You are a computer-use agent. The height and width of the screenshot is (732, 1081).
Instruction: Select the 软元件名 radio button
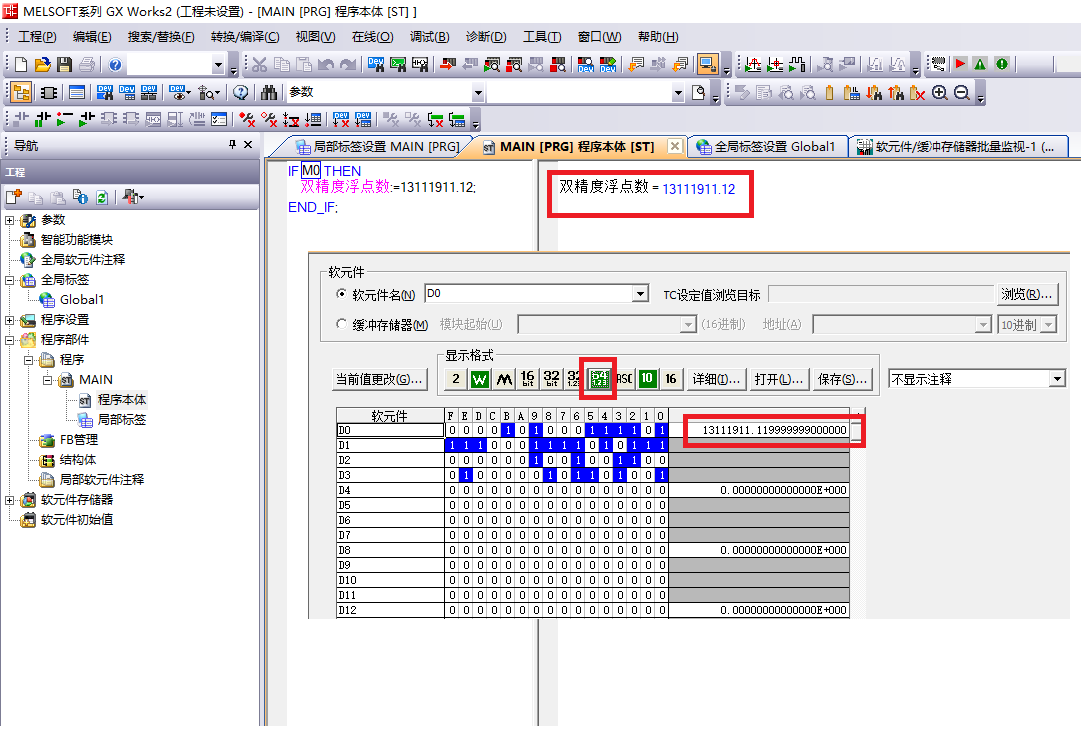[342, 295]
